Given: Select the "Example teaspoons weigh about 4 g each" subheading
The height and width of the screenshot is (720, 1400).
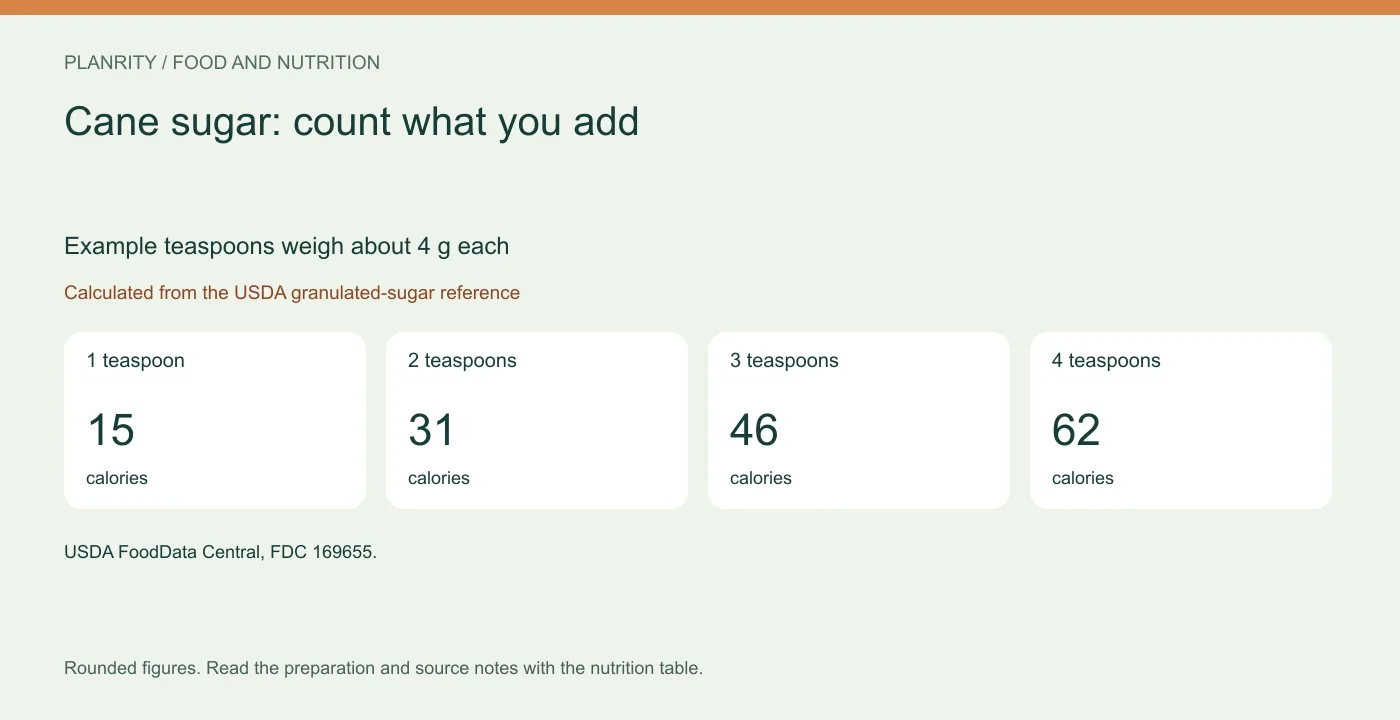Looking at the screenshot, I should pyautogui.click(x=286, y=246).
